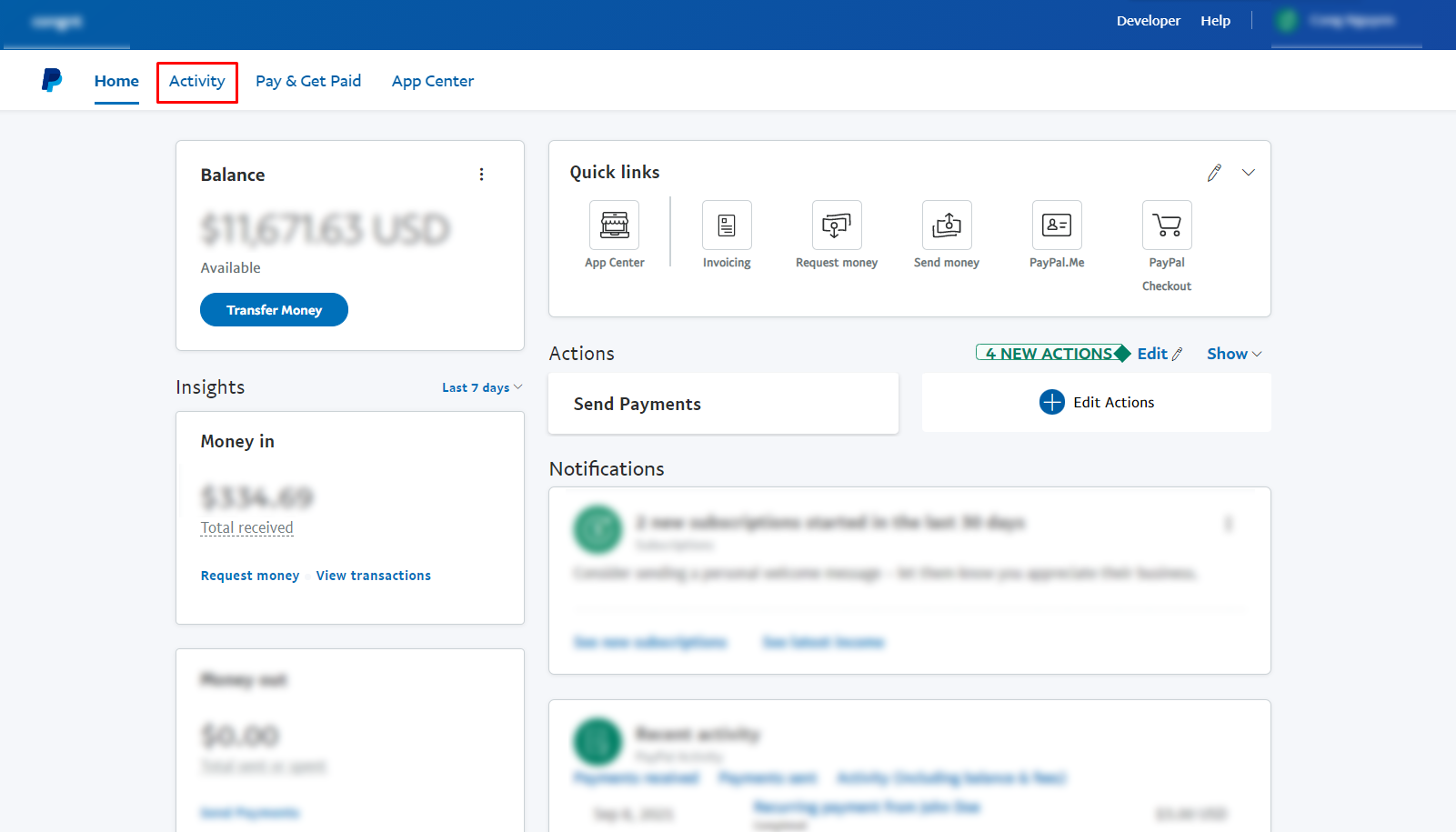Click the PayPal logo icon
This screenshot has height=832, width=1456.
coord(52,80)
